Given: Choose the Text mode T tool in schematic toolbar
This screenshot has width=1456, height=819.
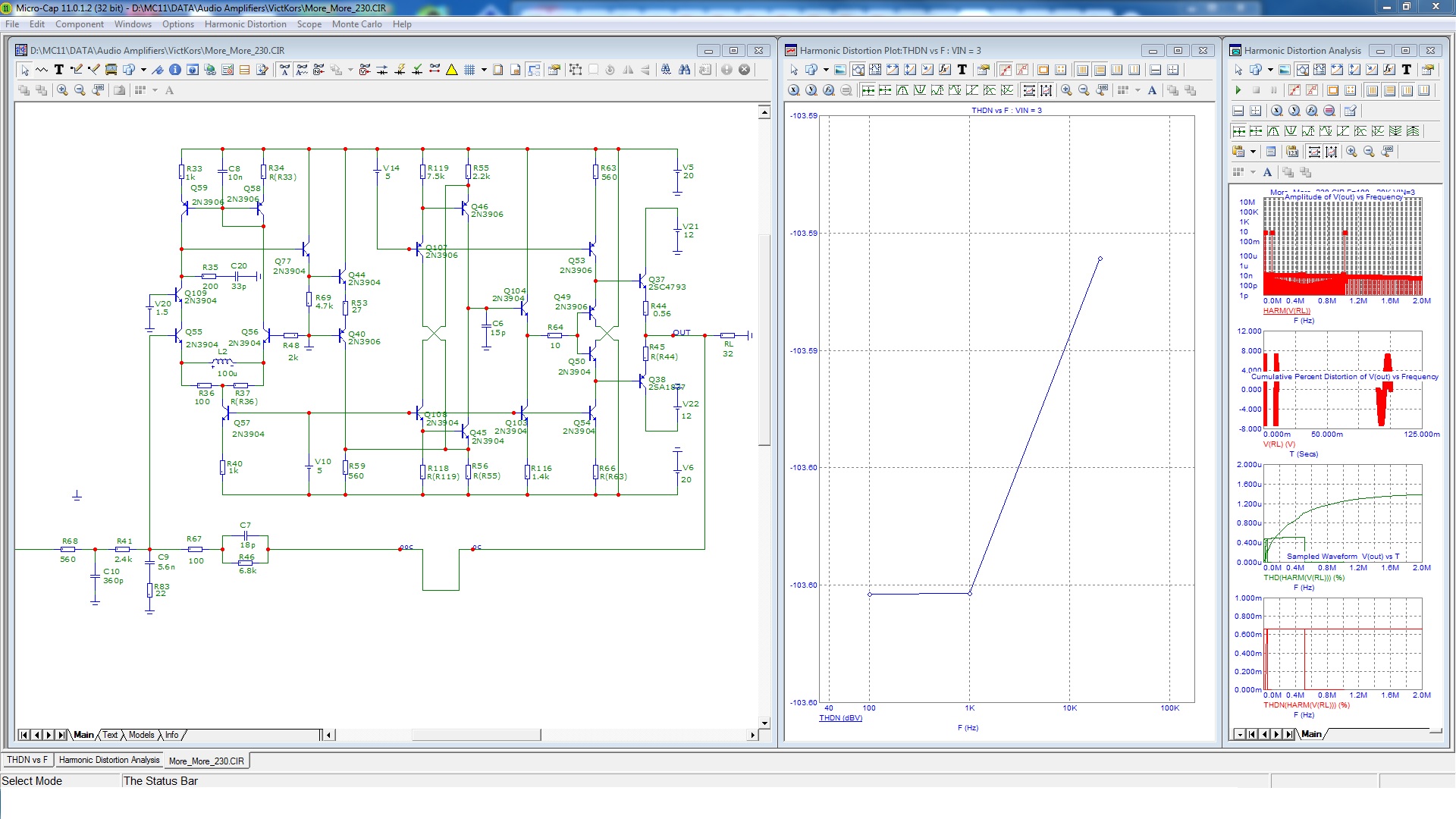Looking at the screenshot, I should tap(59, 70).
